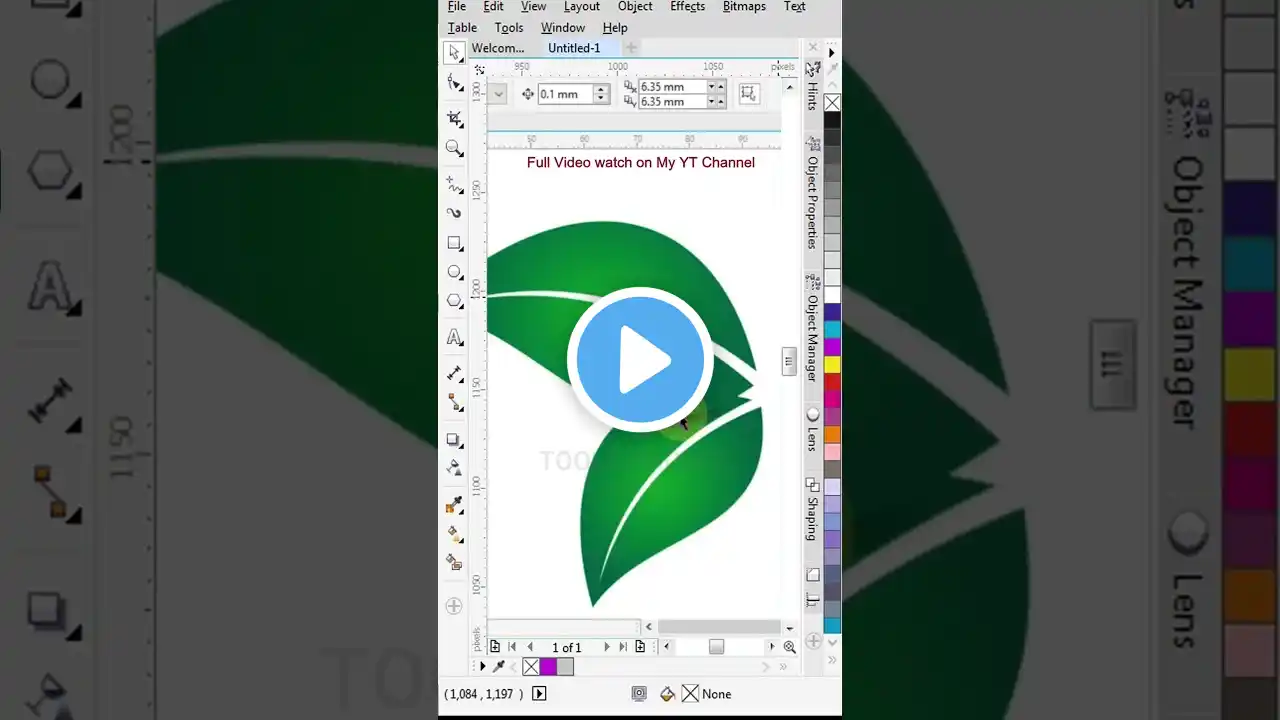Select the Freehand curve tool

point(454,185)
